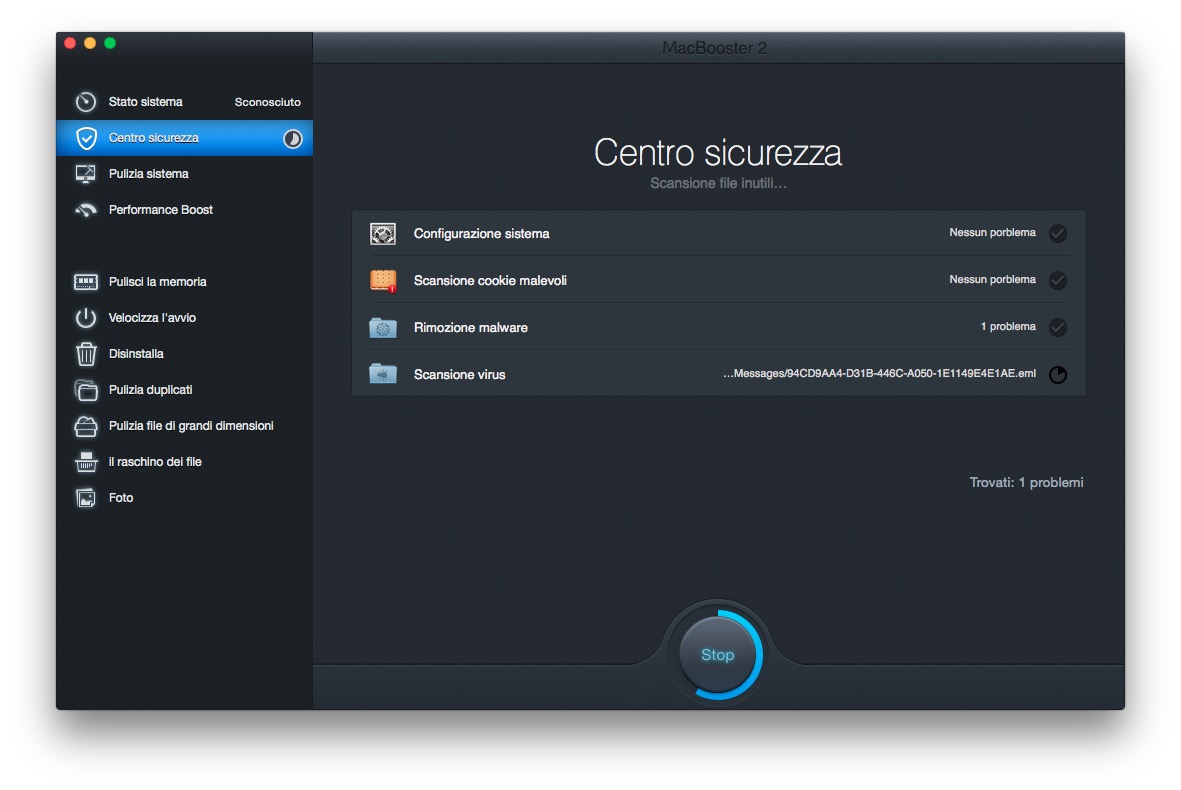
Task: Open the Foto tool
Action: [x=185, y=498]
